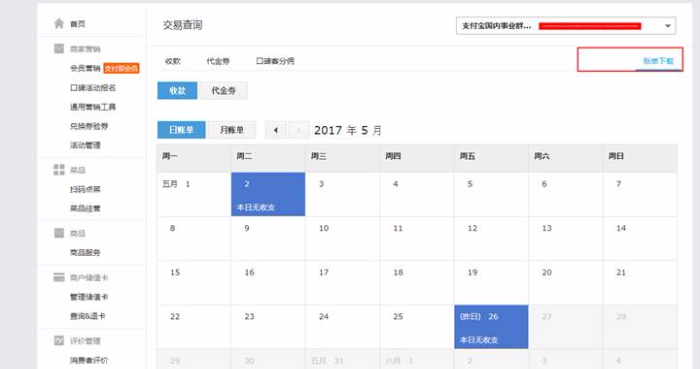700x369 pixels.
Task: Open 首页 in the sidebar
Action: coord(78,24)
